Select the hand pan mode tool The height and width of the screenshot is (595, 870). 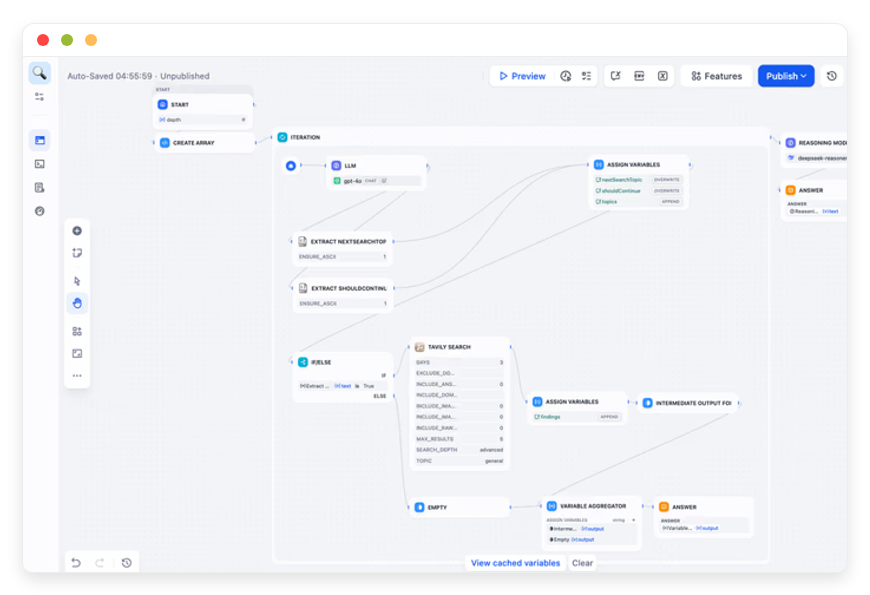tap(77, 303)
